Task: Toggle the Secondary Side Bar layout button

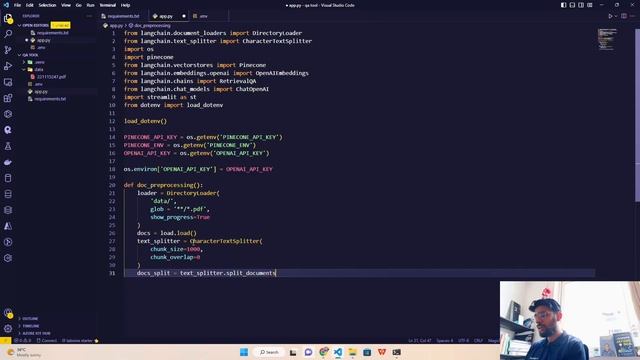Action: click(581, 5)
